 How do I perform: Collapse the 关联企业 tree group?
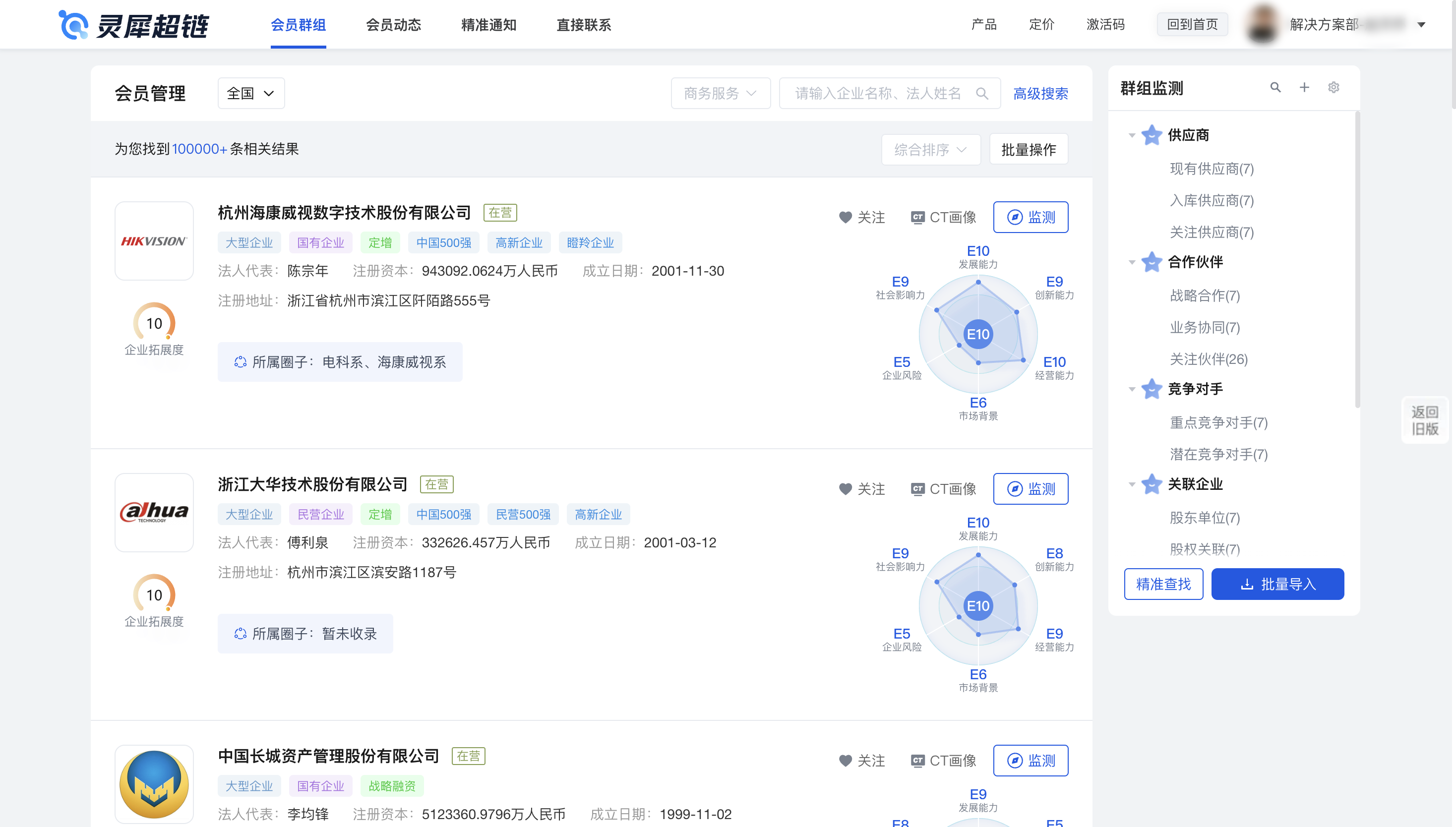[x=1132, y=484]
